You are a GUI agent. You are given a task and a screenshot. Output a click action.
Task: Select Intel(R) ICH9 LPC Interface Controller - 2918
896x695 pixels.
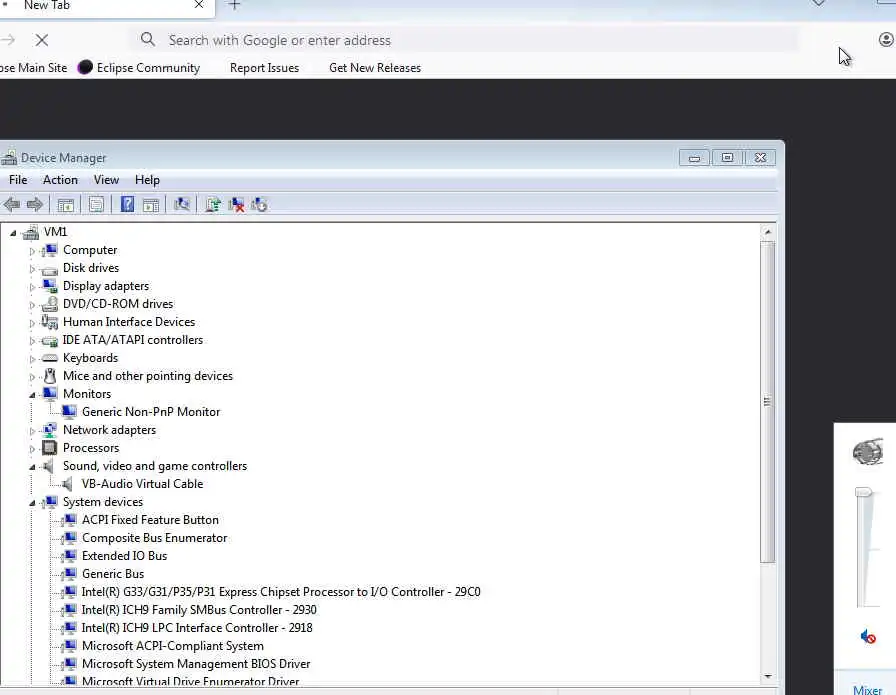197,628
